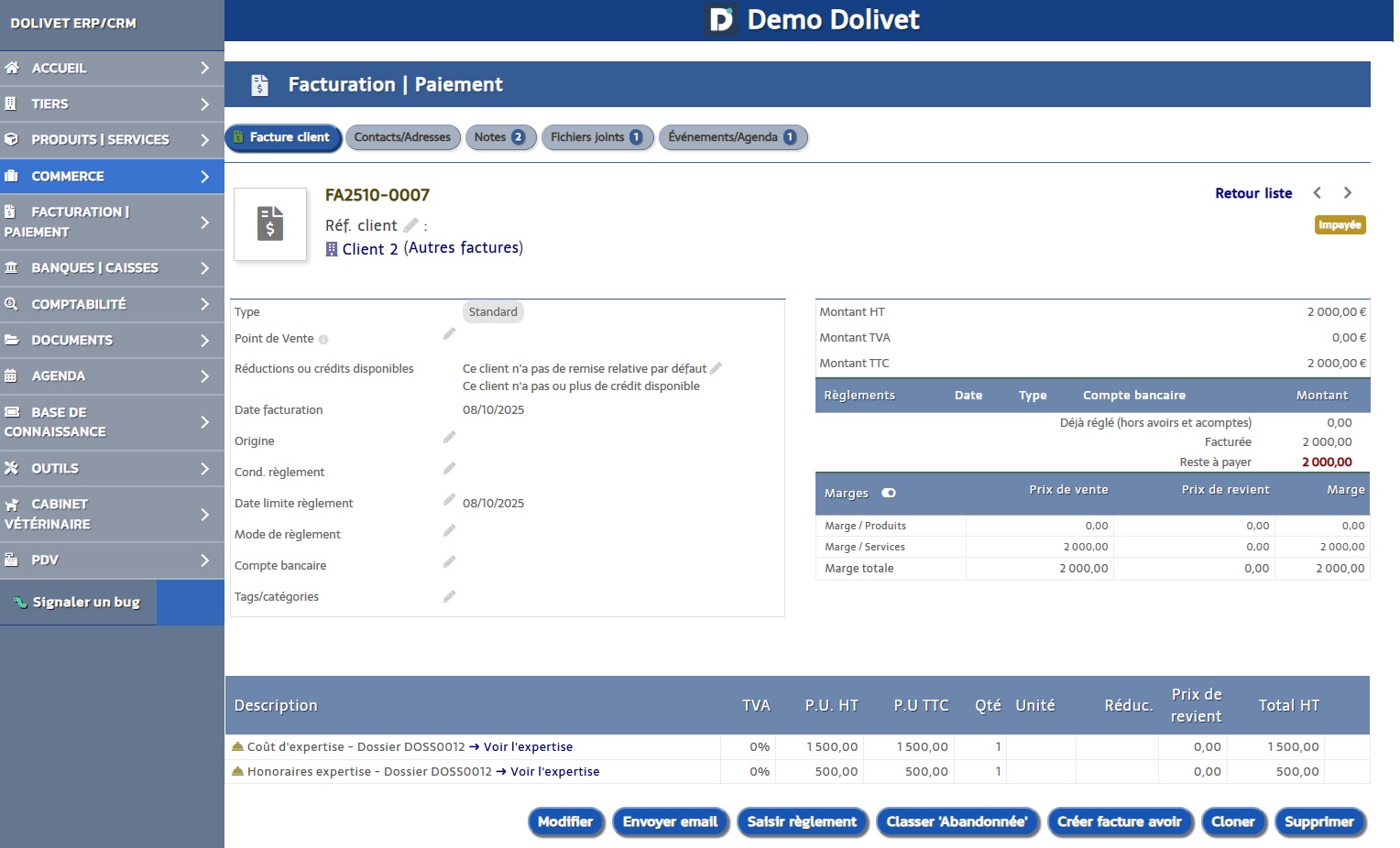This screenshot has height=848, width=1400.
Task: Click the Compte bancaire edit pencil
Action: pos(449,562)
